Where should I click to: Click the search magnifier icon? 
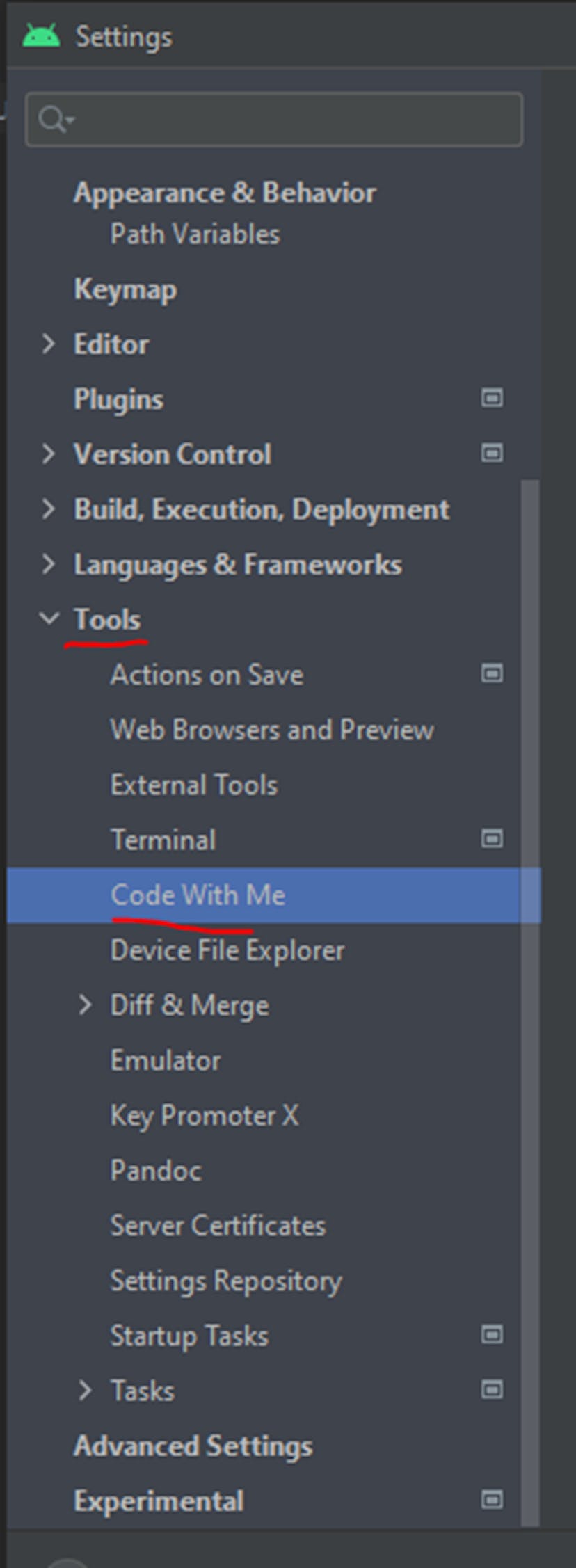53,119
